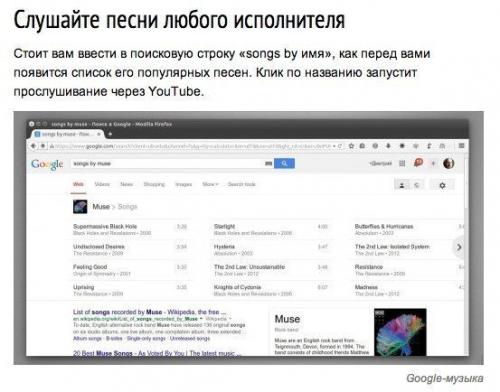
Task: Play the song Hysteria
Action: 224,247
